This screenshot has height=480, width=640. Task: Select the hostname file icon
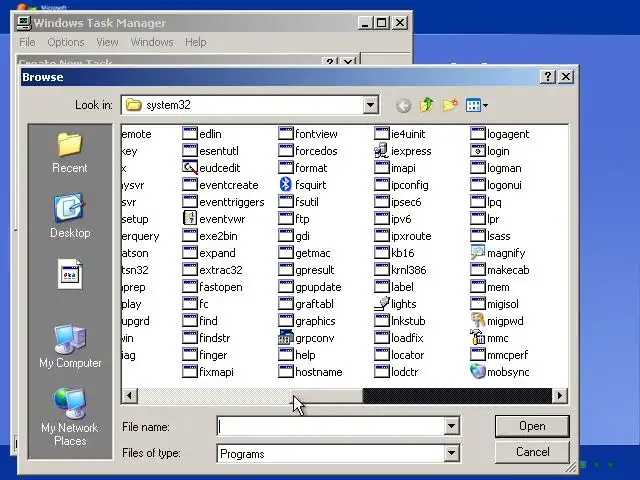tap(286, 372)
